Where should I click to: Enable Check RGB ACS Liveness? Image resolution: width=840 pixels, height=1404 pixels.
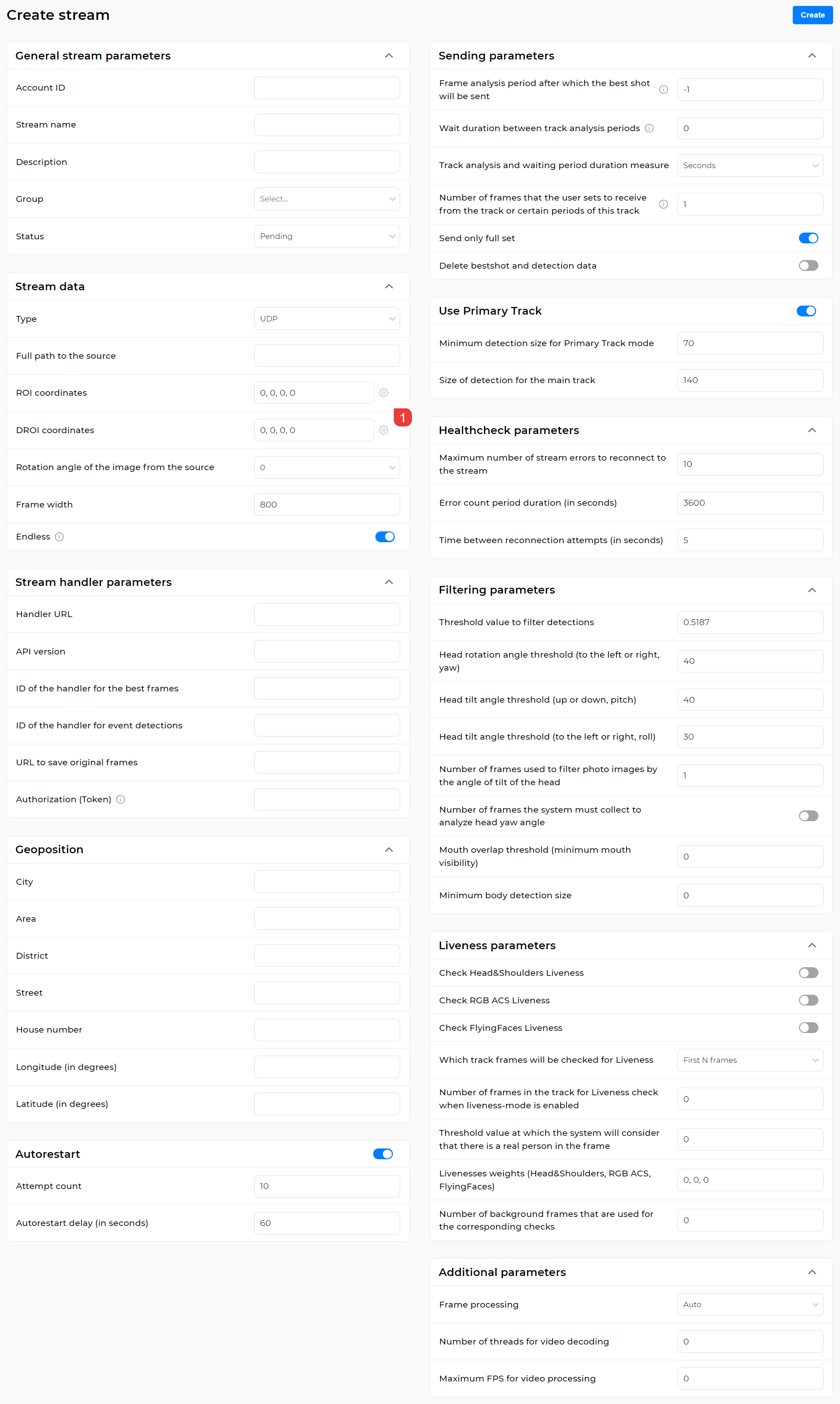coord(808,1000)
